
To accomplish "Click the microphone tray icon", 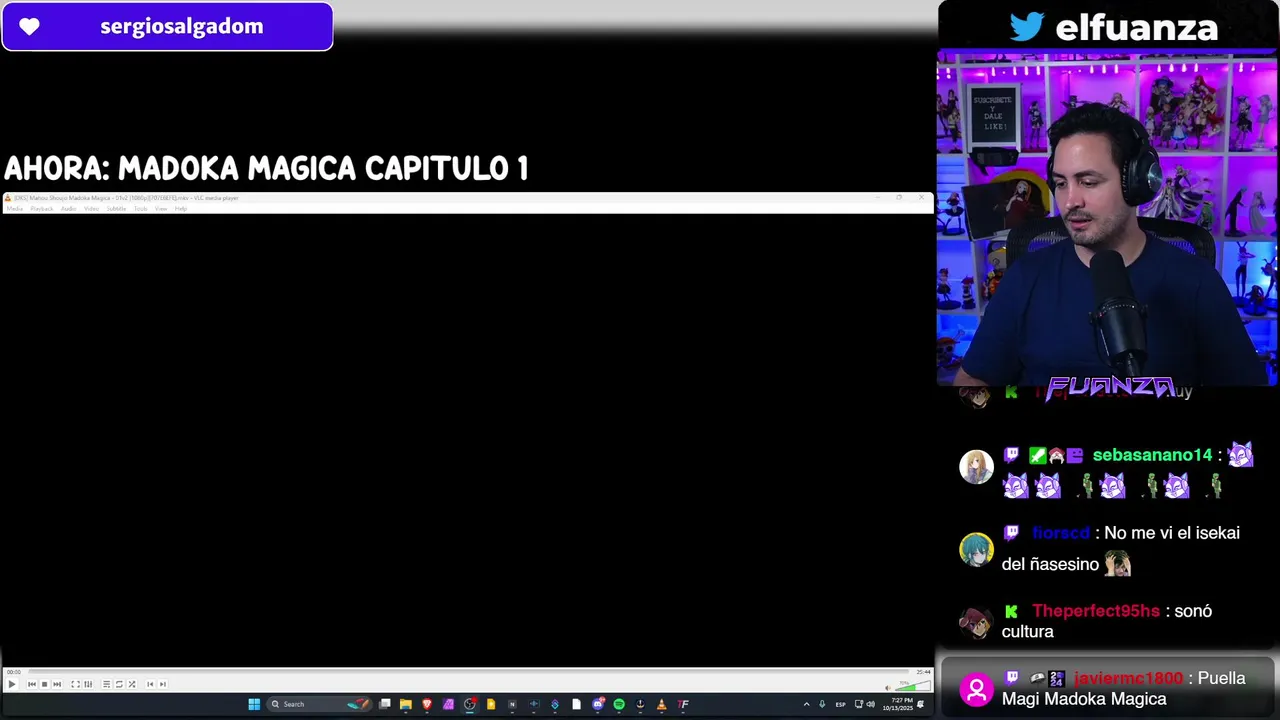I will [x=822, y=704].
